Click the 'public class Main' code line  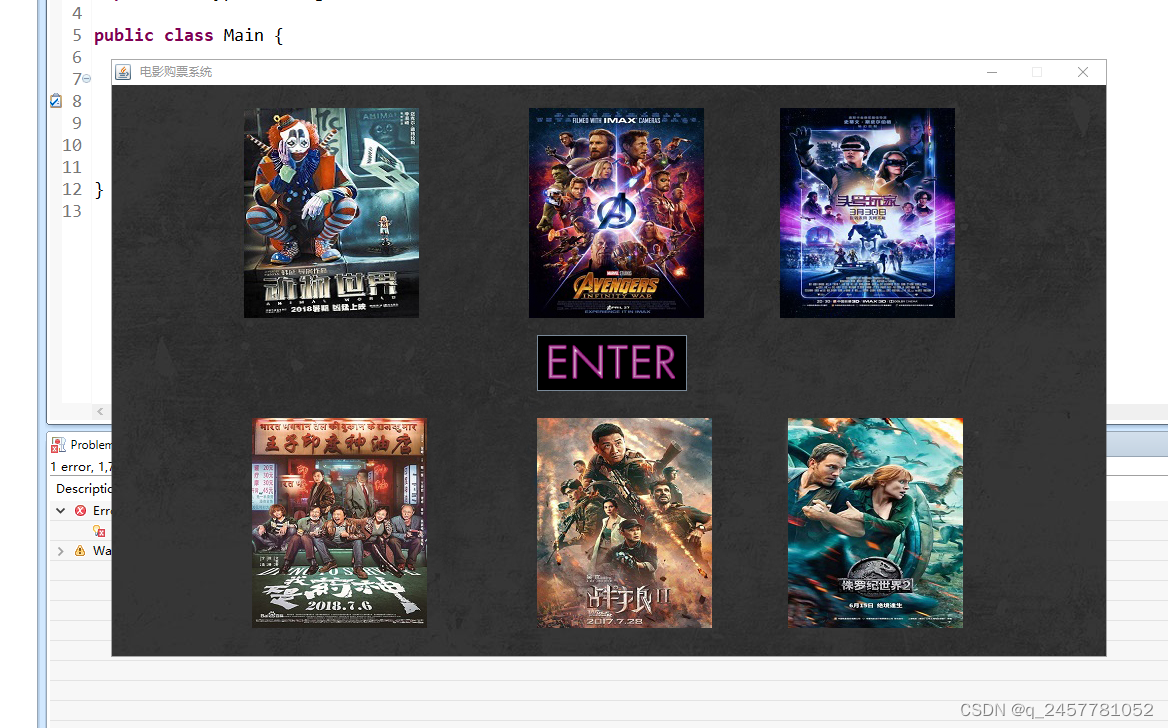(x=188, y=35)
